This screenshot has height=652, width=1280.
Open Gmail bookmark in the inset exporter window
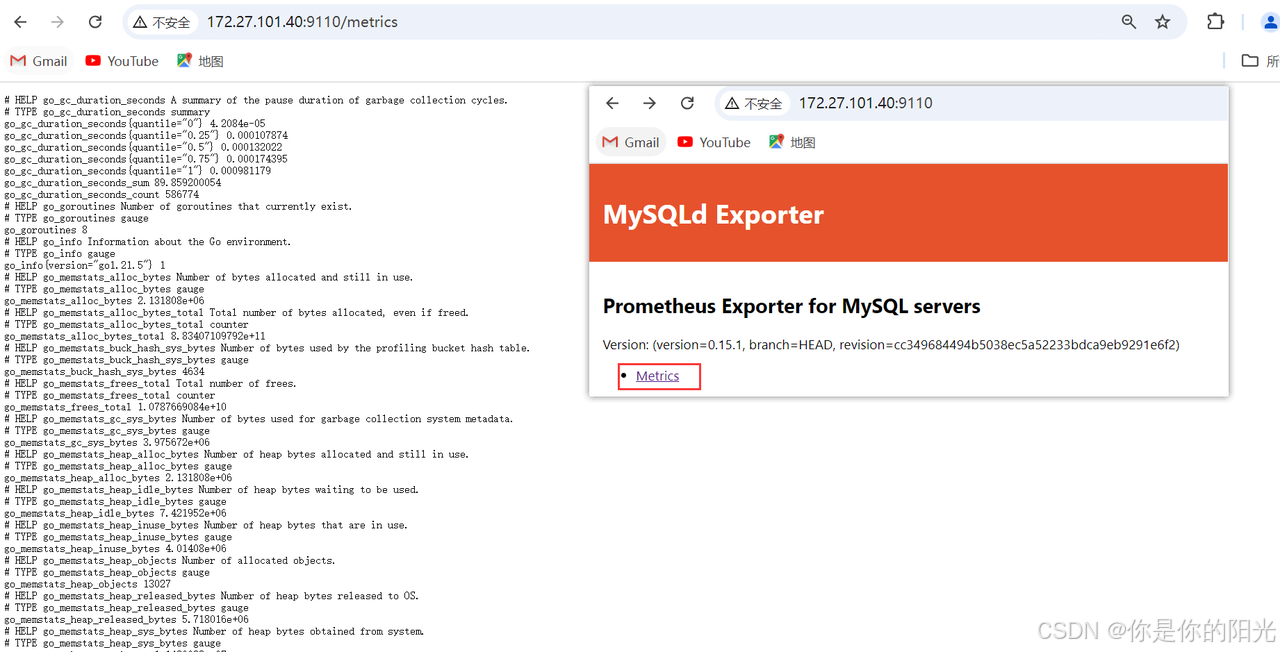tap(631, 142)
